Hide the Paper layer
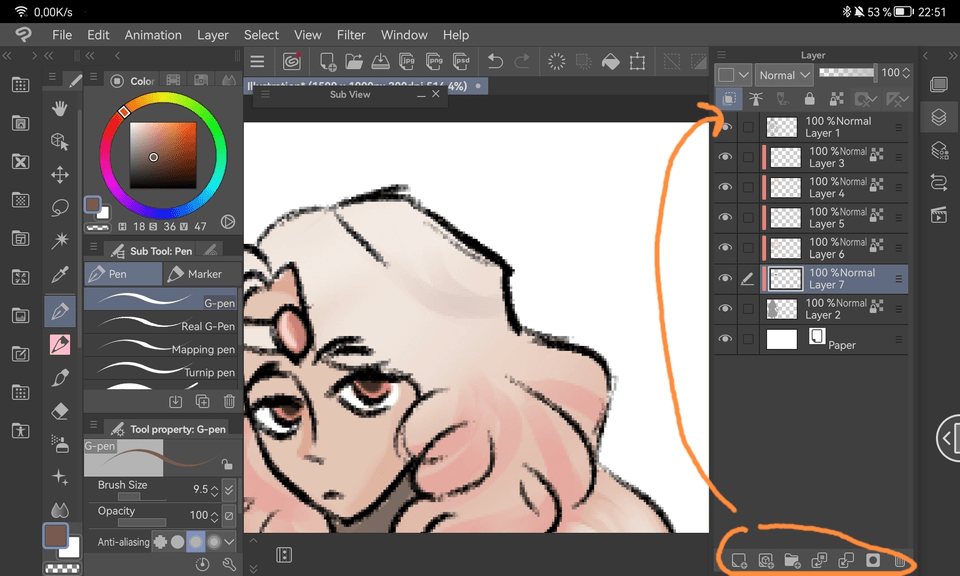The height and width of the screenshot is (576, 960). point(726,339)
